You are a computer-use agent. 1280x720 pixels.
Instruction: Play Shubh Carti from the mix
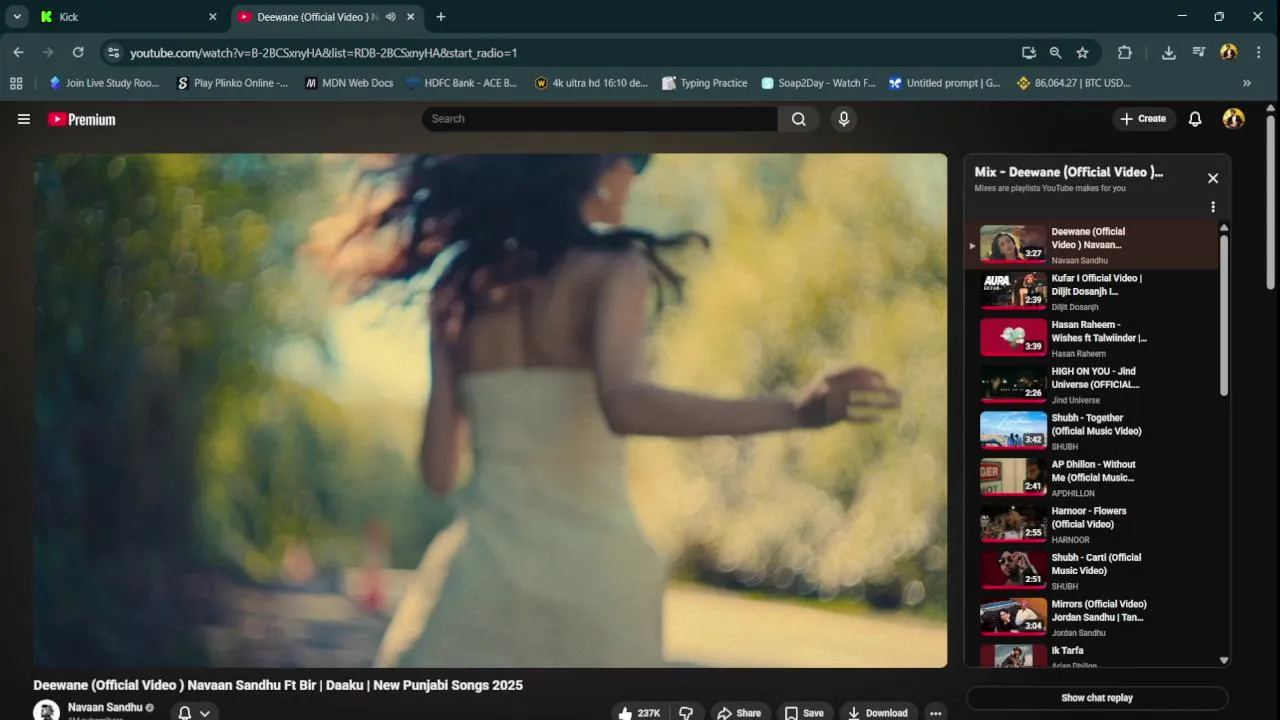[1092, 571]
